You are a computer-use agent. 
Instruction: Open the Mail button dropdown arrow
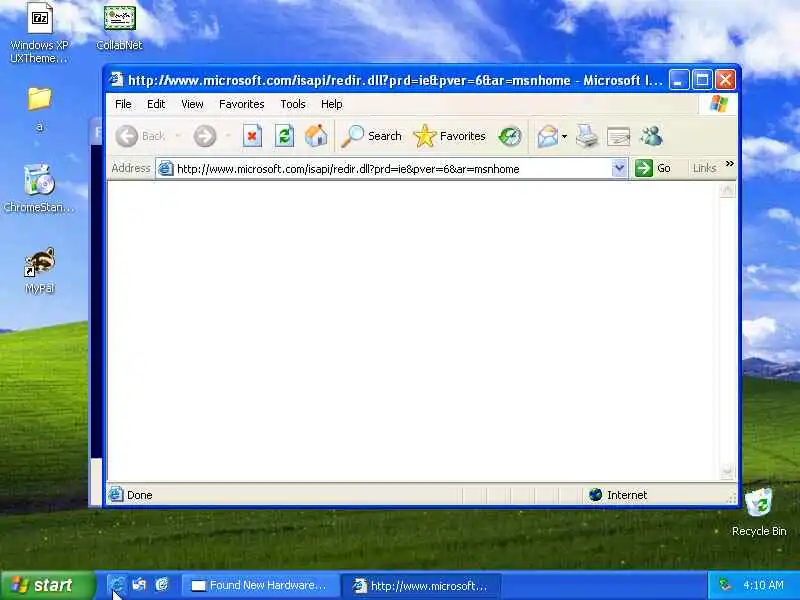coord(564,136)
